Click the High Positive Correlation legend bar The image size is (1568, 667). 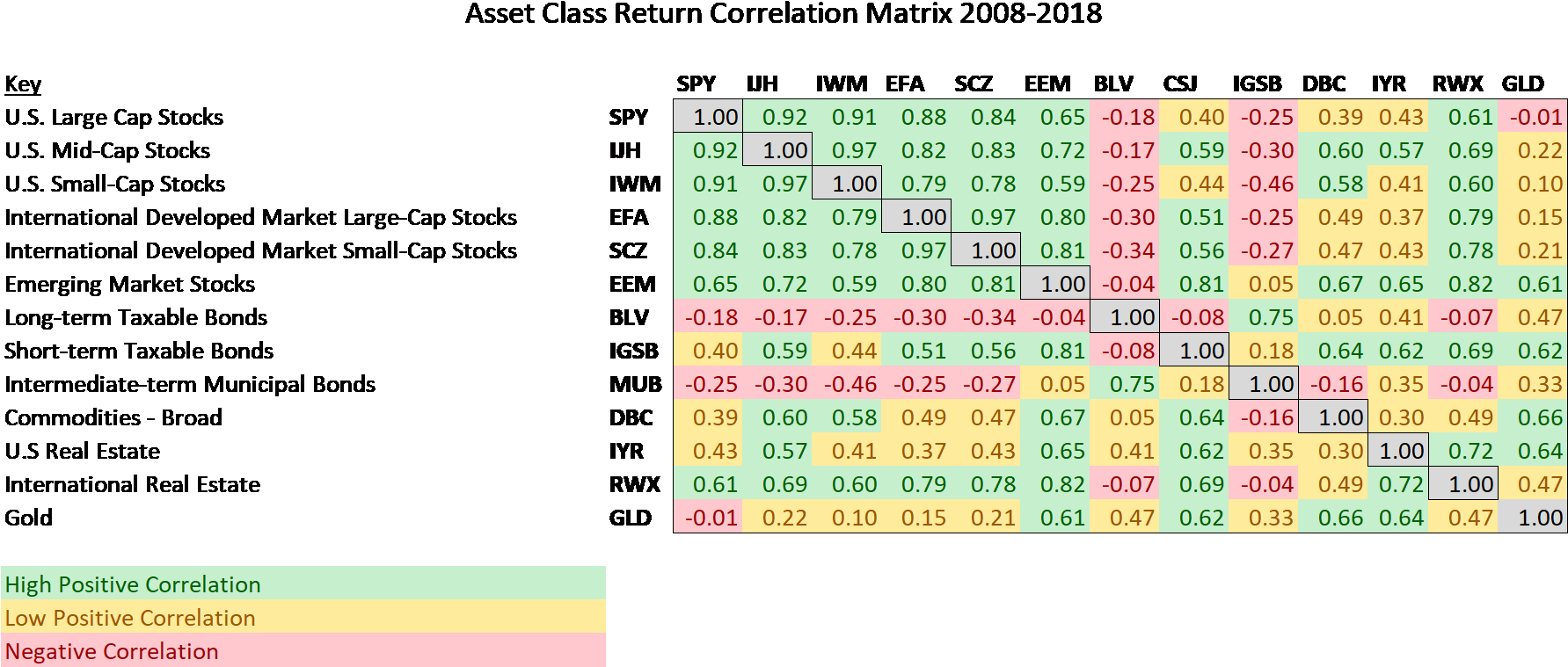pyautogui.click(x=303, y=584)
